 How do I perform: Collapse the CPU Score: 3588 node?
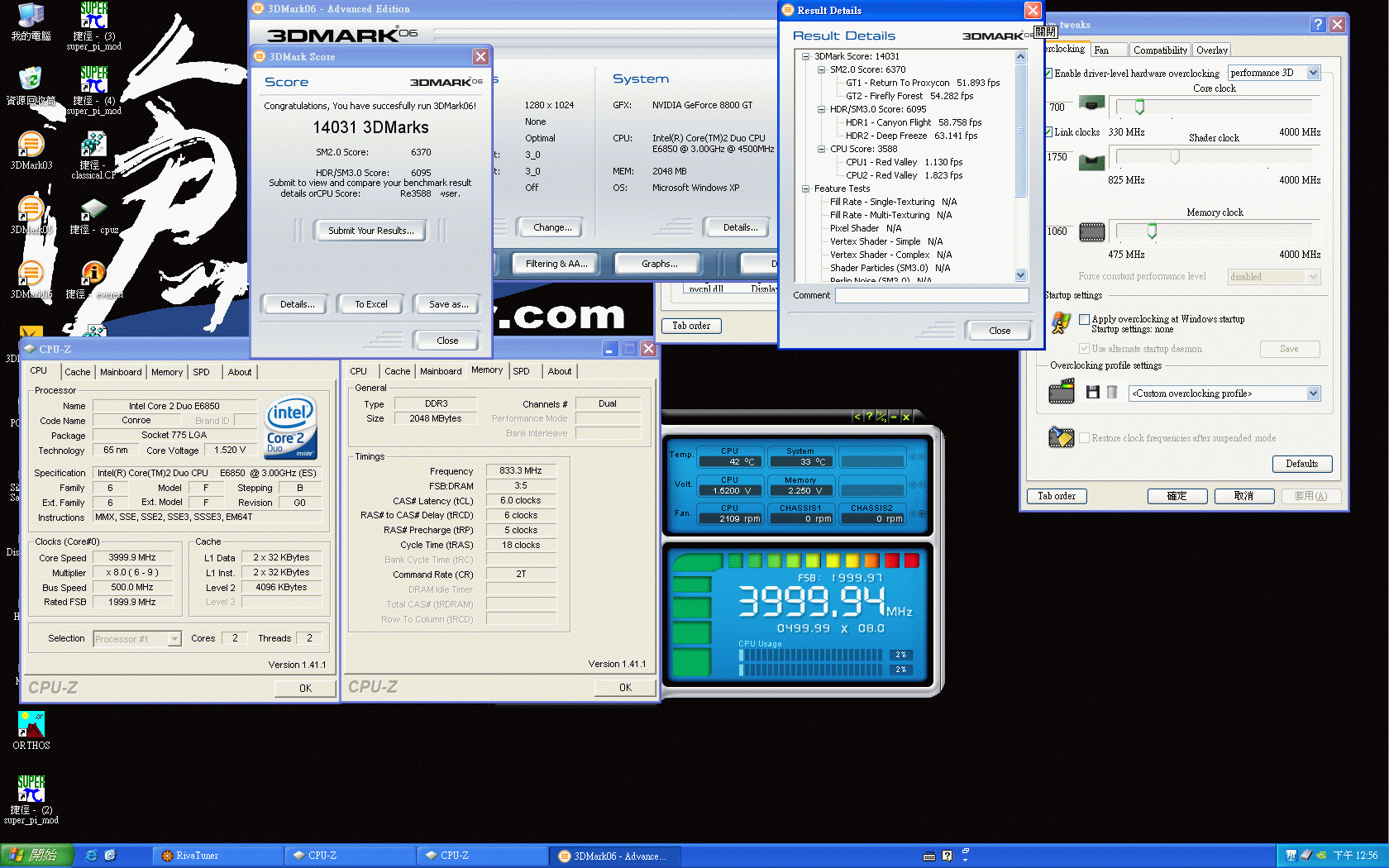tap(822, 149)
